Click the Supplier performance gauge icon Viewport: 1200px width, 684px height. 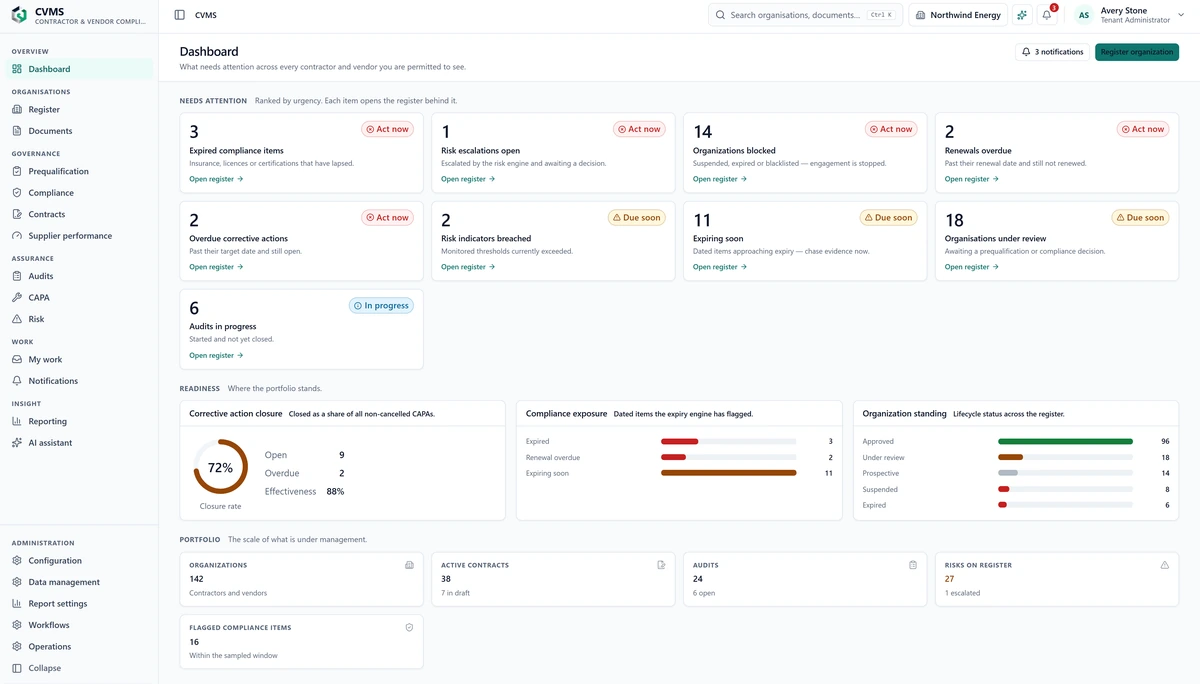(17, 236)
